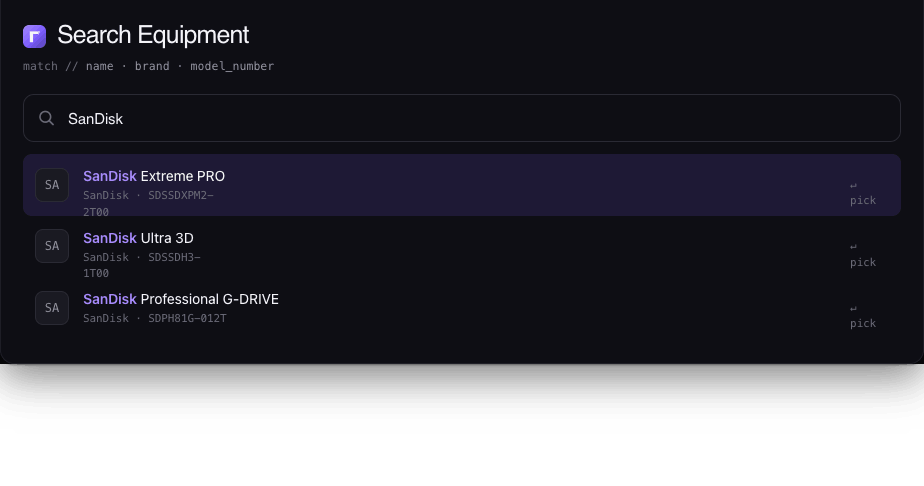Click the enter-arrow icon on G-DRIVE row

click(853, 309)
